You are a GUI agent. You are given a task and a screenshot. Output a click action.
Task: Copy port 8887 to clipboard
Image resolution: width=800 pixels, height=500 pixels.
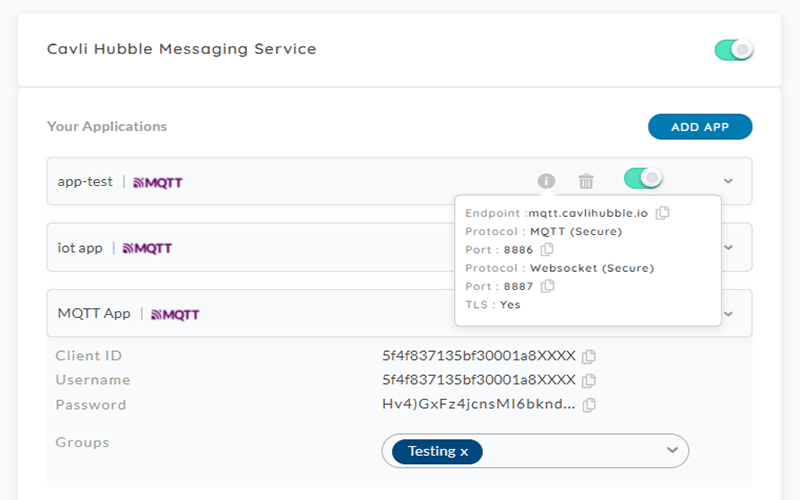(547, 286)
